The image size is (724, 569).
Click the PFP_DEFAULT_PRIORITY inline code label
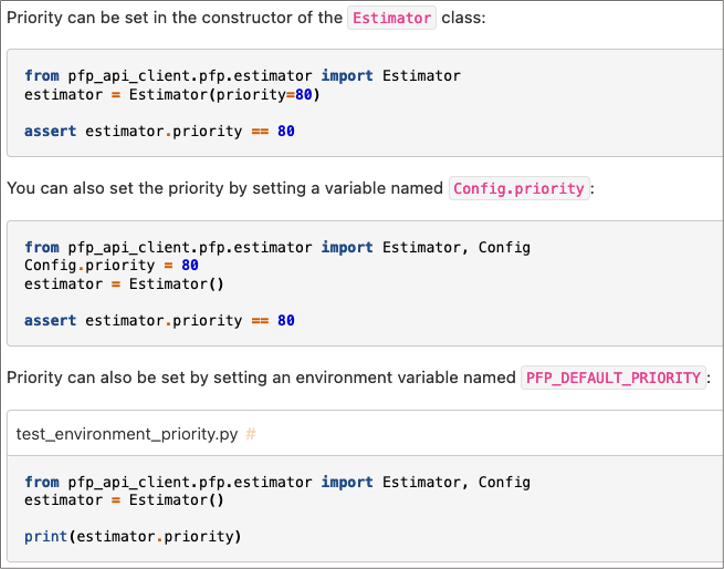(613, 378)
